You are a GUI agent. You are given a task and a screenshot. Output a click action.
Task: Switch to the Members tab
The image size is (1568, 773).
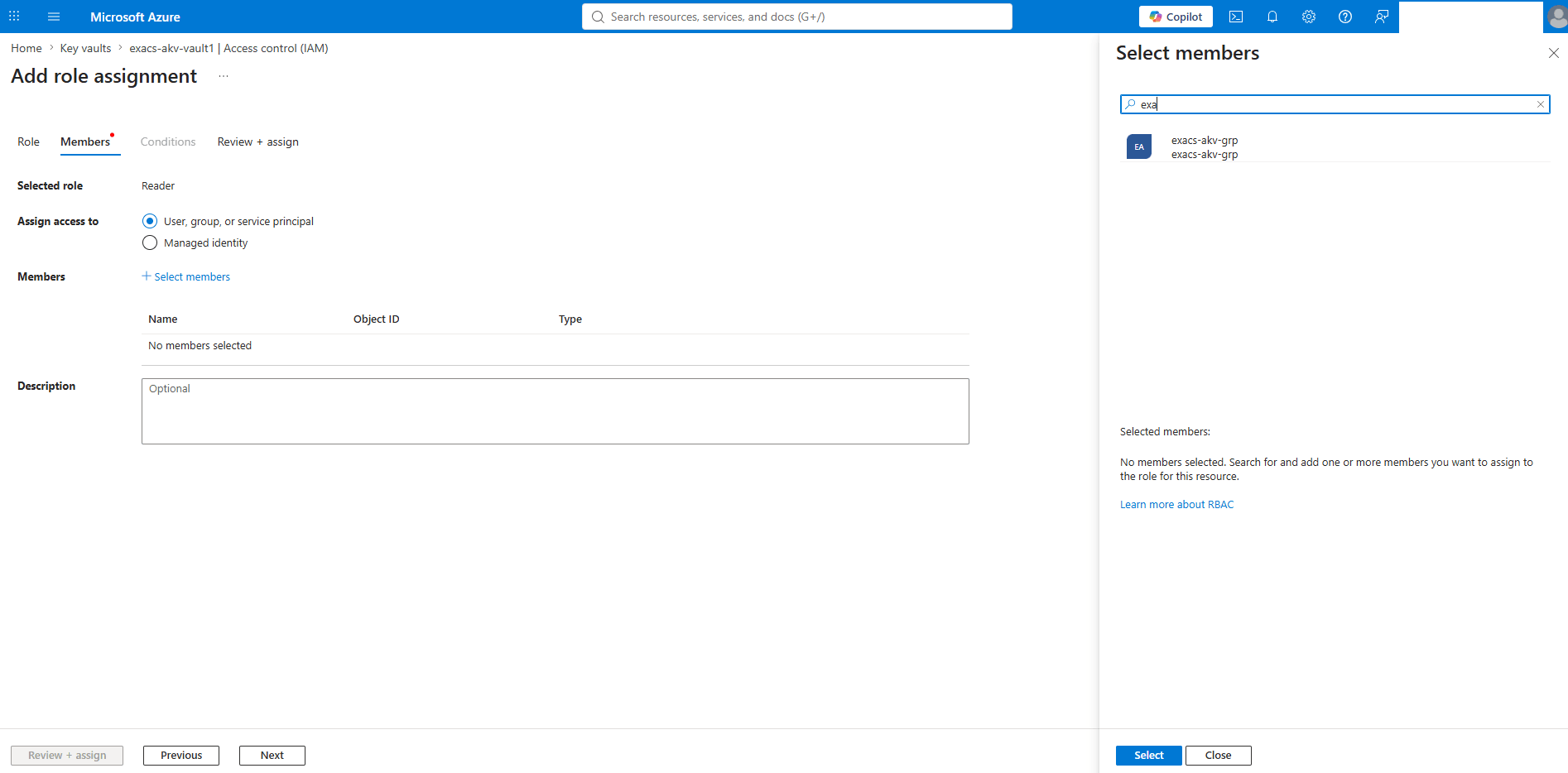85,142
